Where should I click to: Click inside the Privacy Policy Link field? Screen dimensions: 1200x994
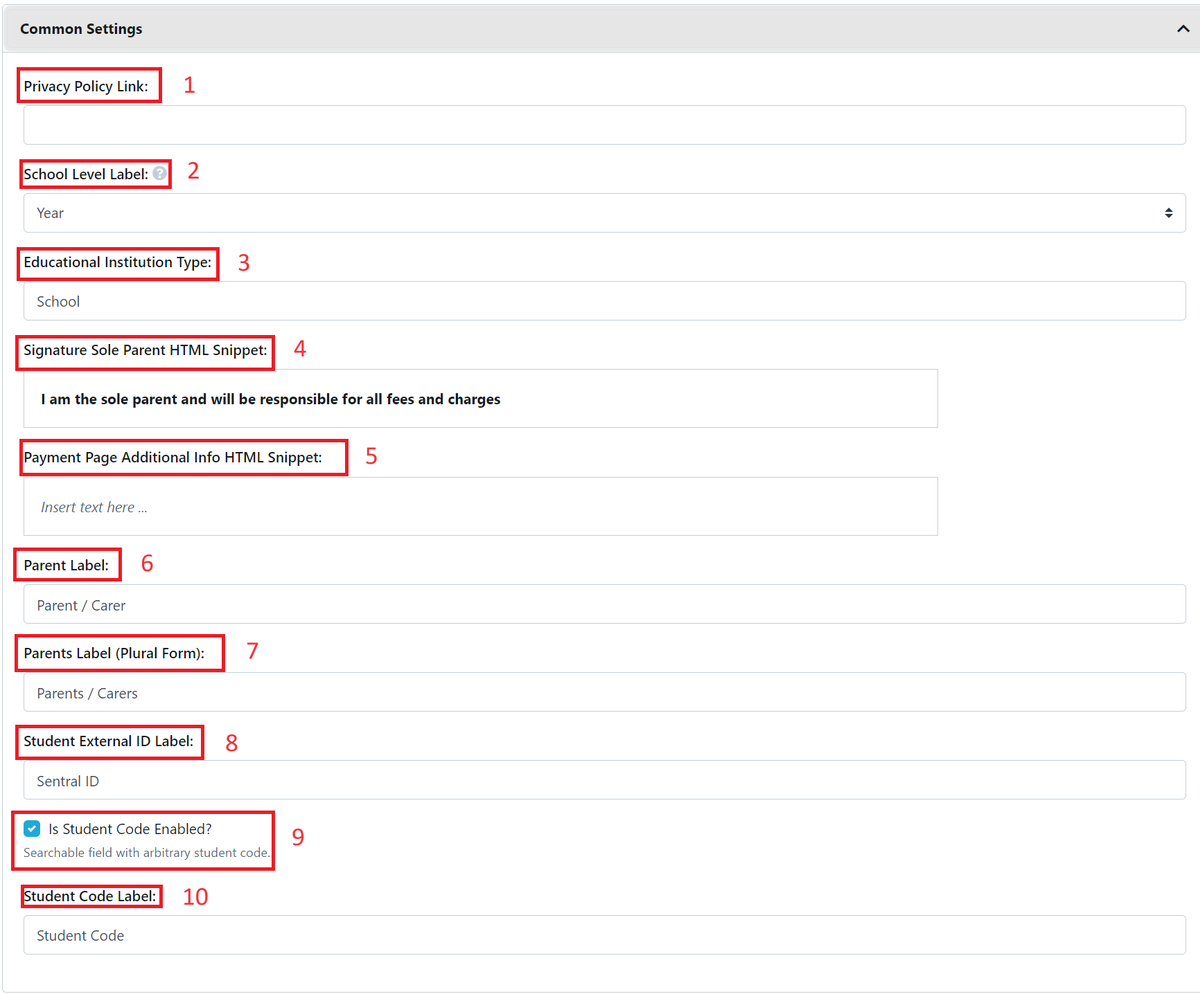[600, 124]
